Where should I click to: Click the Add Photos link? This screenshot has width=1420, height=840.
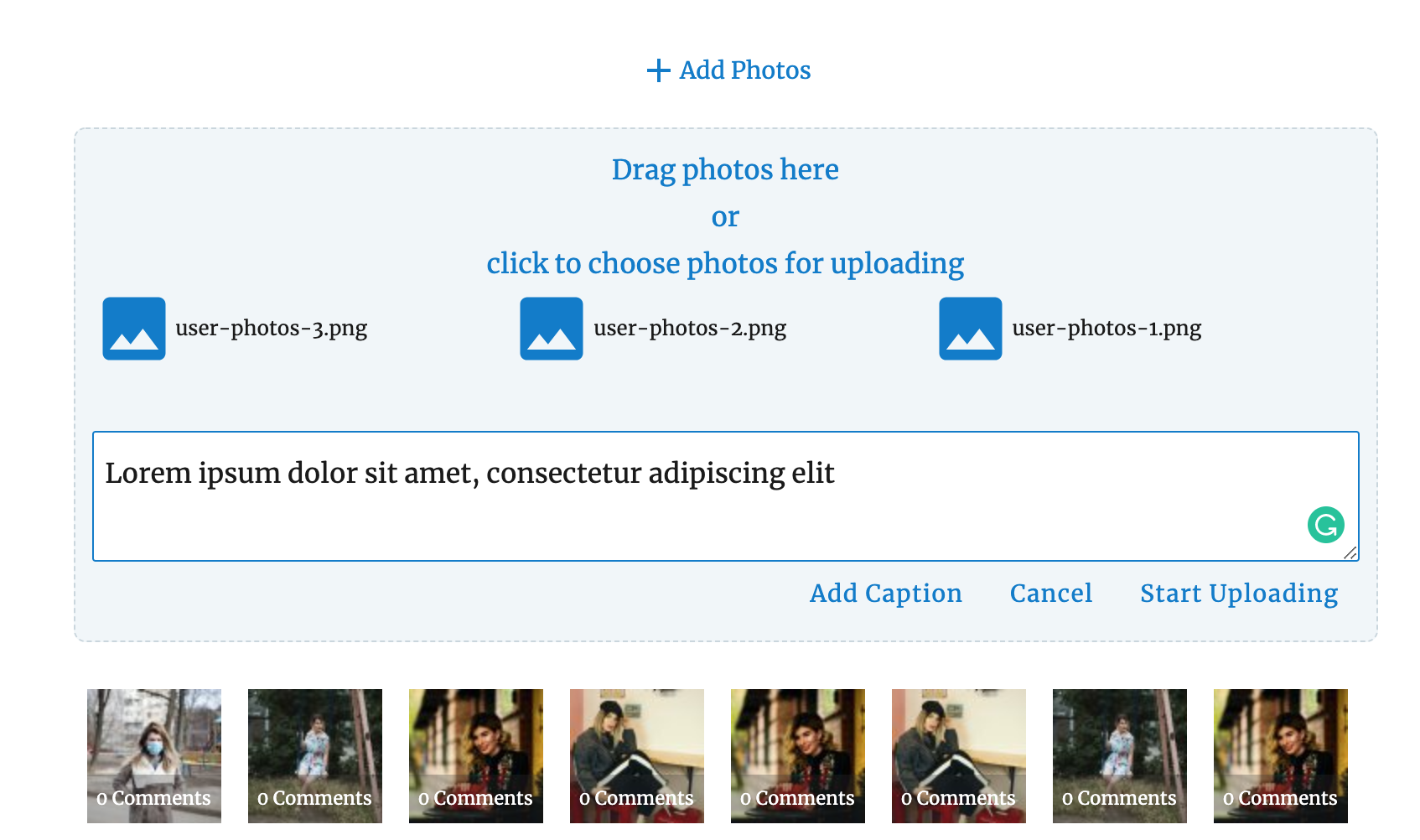(x=744, y=70)
